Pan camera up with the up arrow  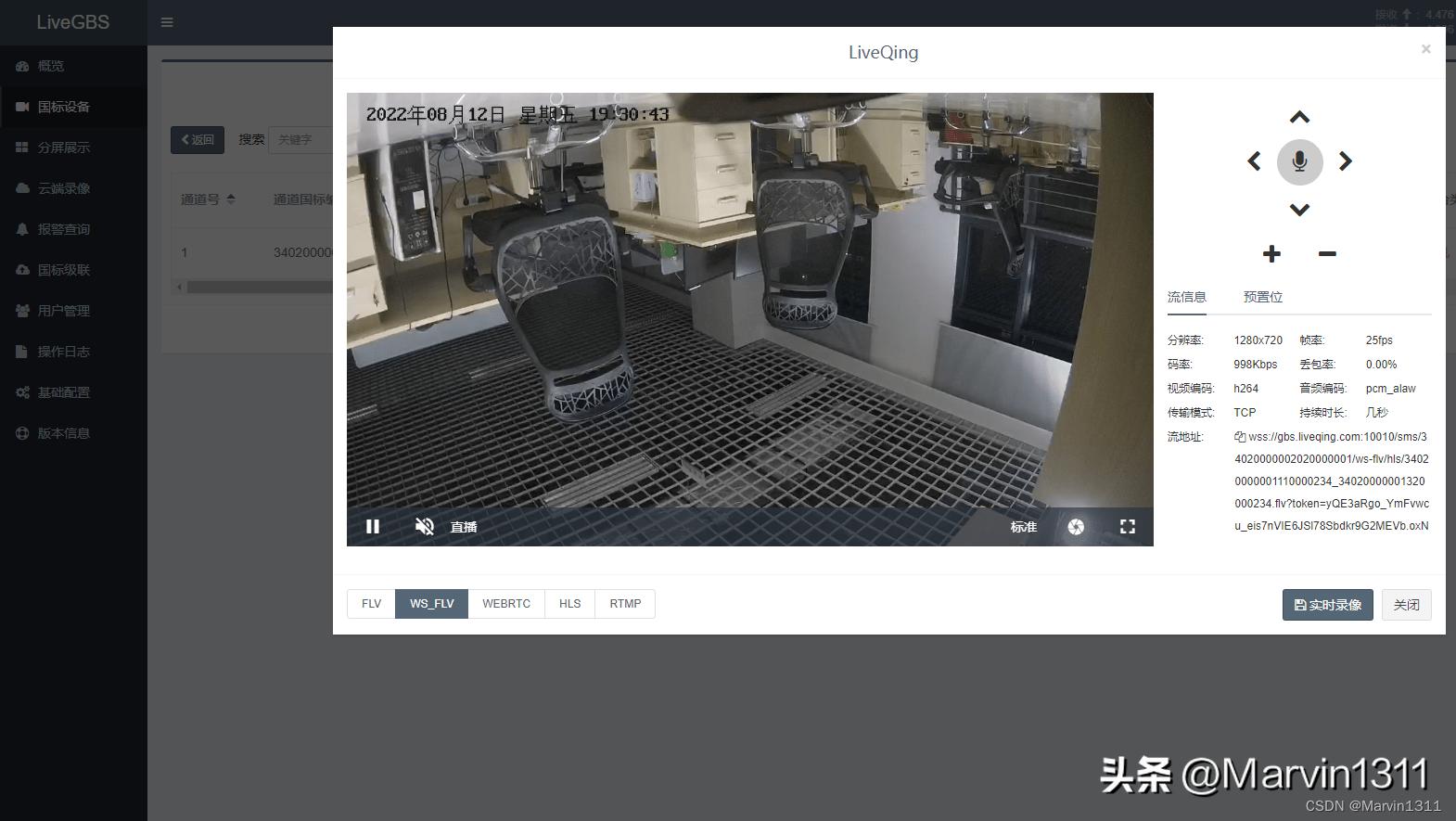click(1299, 117)
